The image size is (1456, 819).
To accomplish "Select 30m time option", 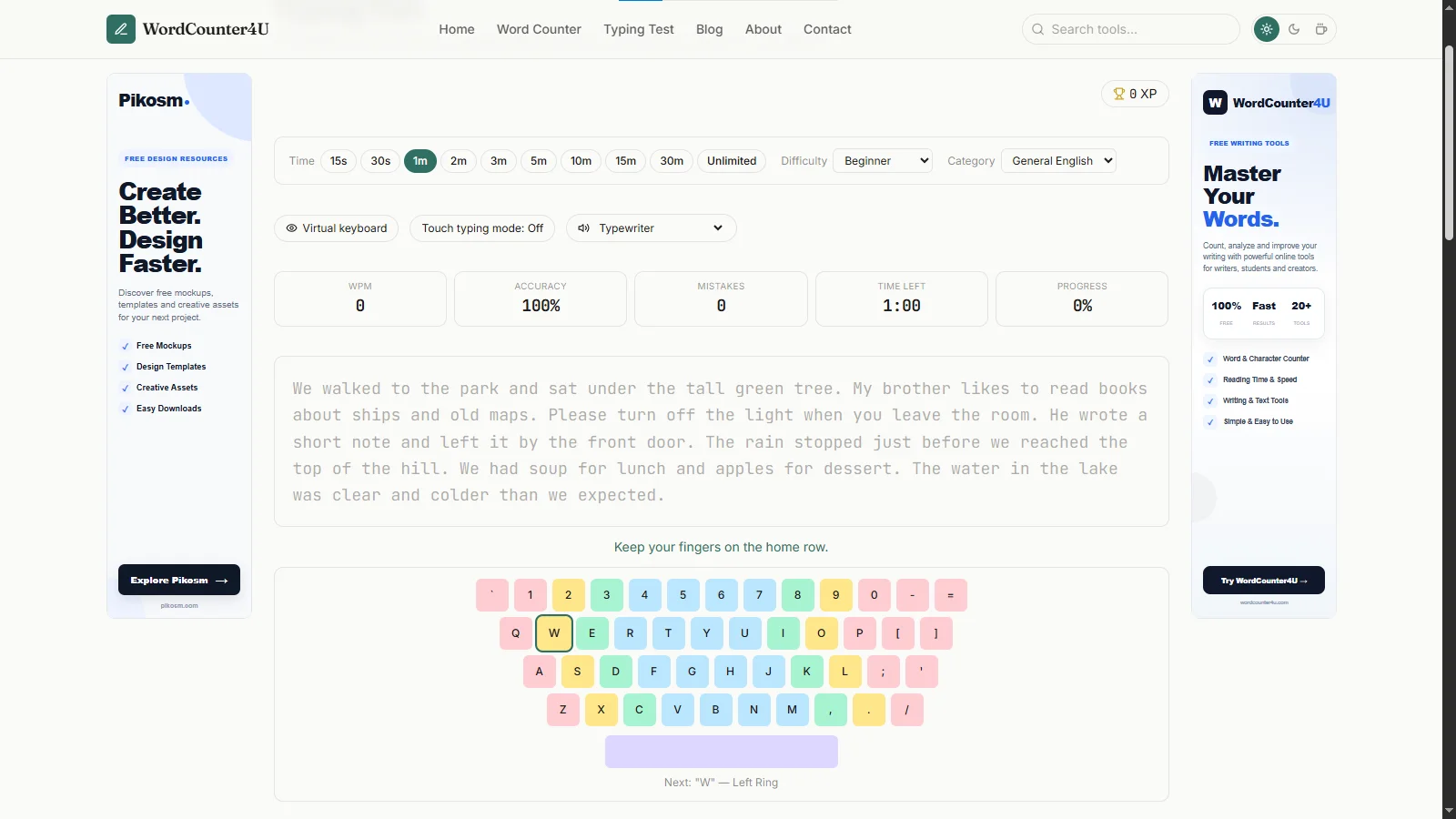I will pyautogui.click(x=672, y=161).
